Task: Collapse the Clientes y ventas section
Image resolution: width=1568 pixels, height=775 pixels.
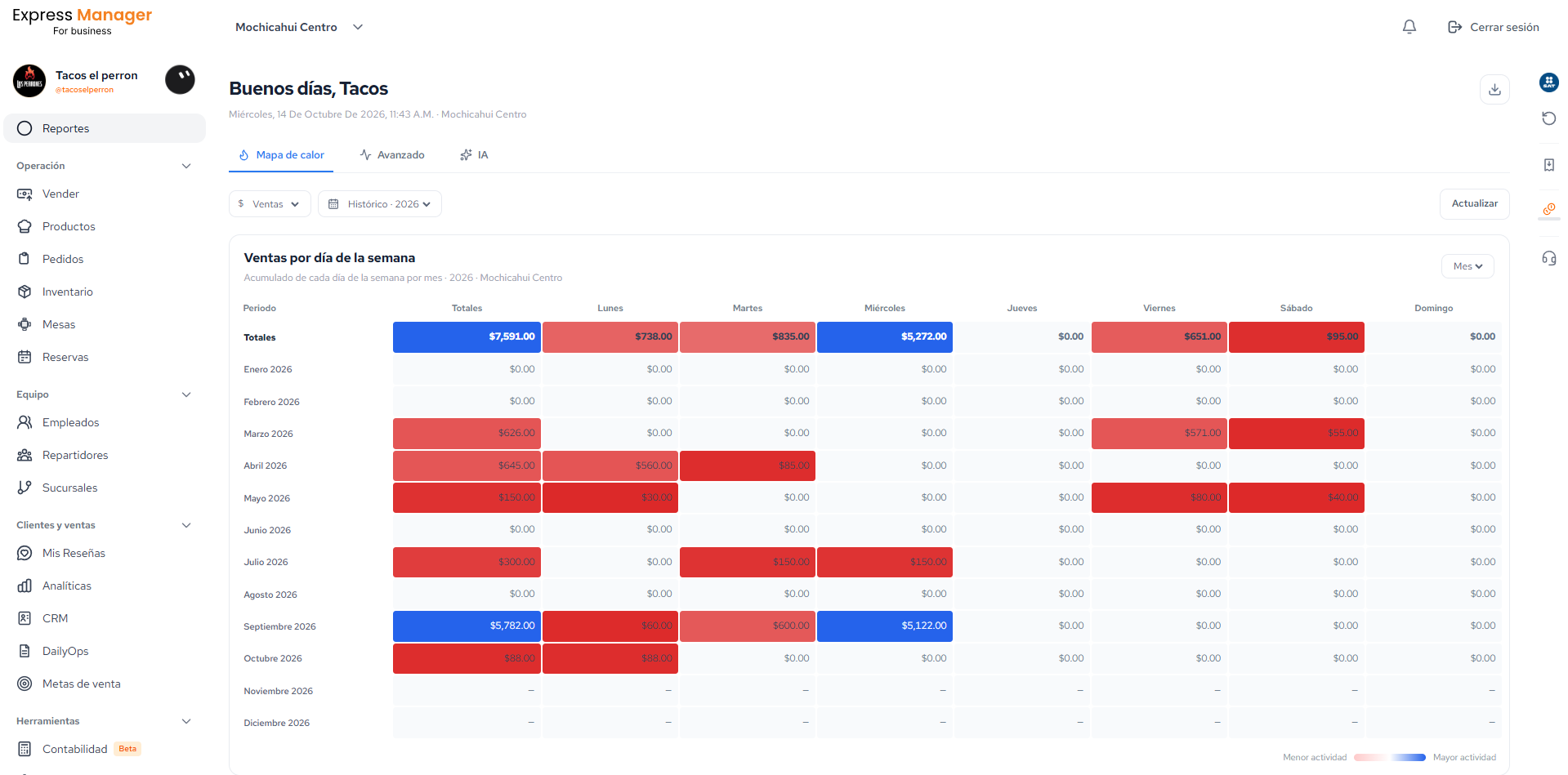Action: pos(186,525)
